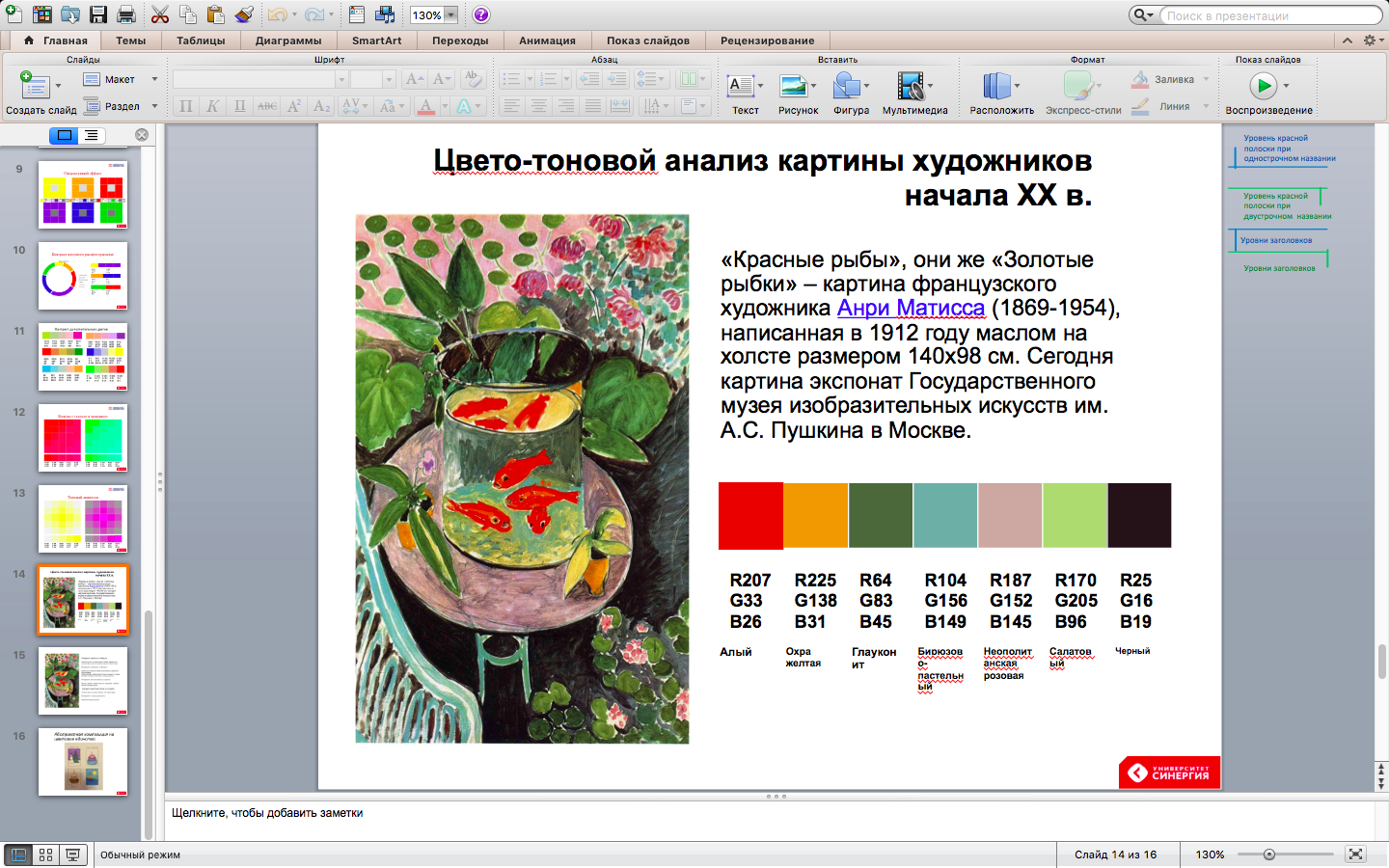The height and width of the screenshot is (868, 1389).
Task: Start Воспроизведение slideshow play button
Action: pyautogui.click(x=1263, y=86)
